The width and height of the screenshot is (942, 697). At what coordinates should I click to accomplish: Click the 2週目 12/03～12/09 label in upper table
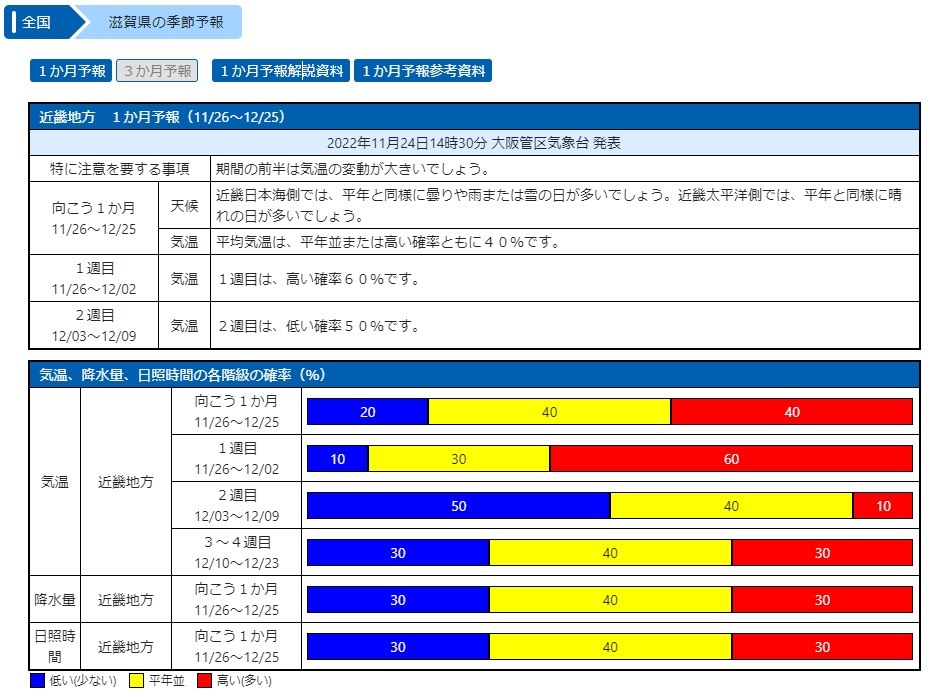[94, 326]
